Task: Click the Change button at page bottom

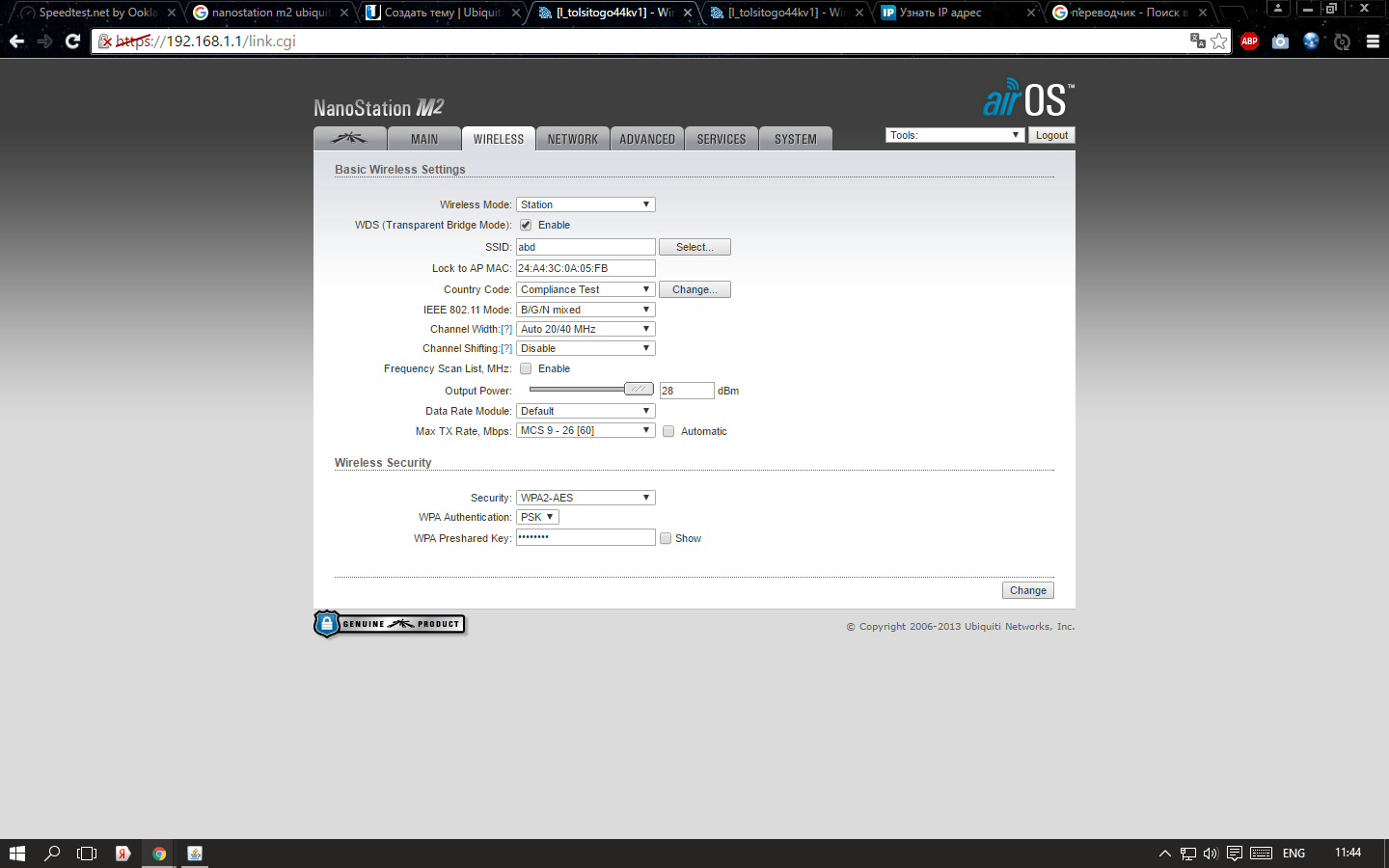Action: coord(1027,590)
